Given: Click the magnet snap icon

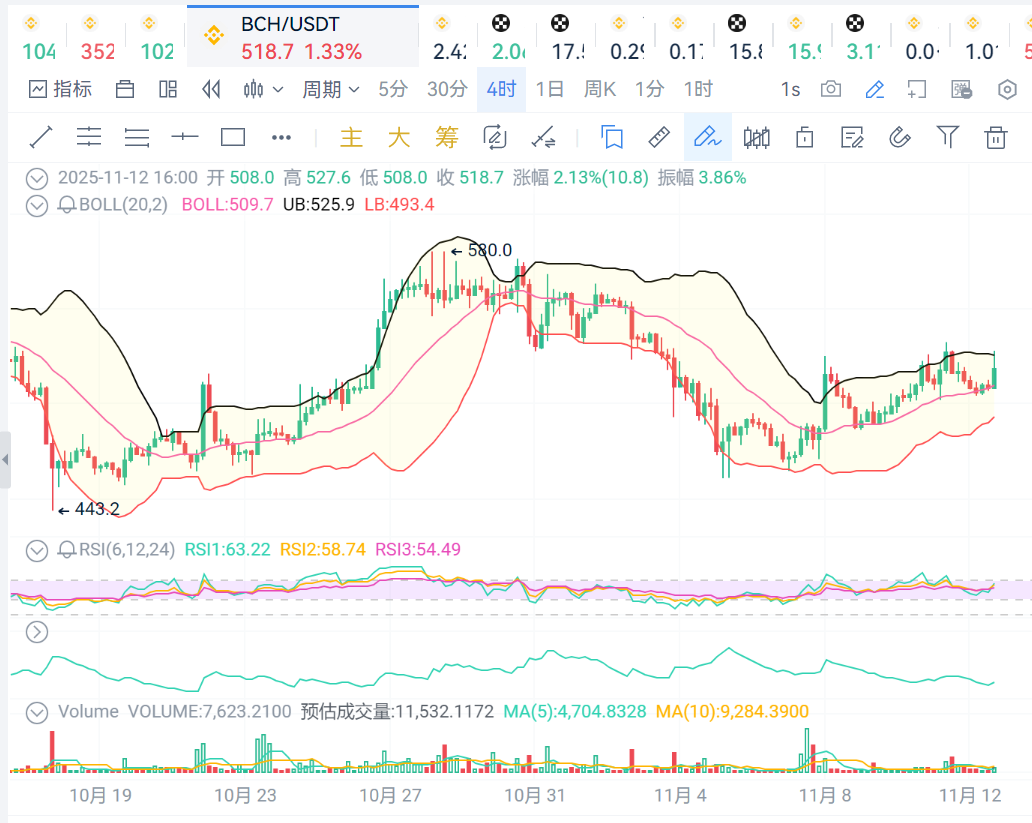Looking at the screenshot, I should click(899, 137).
